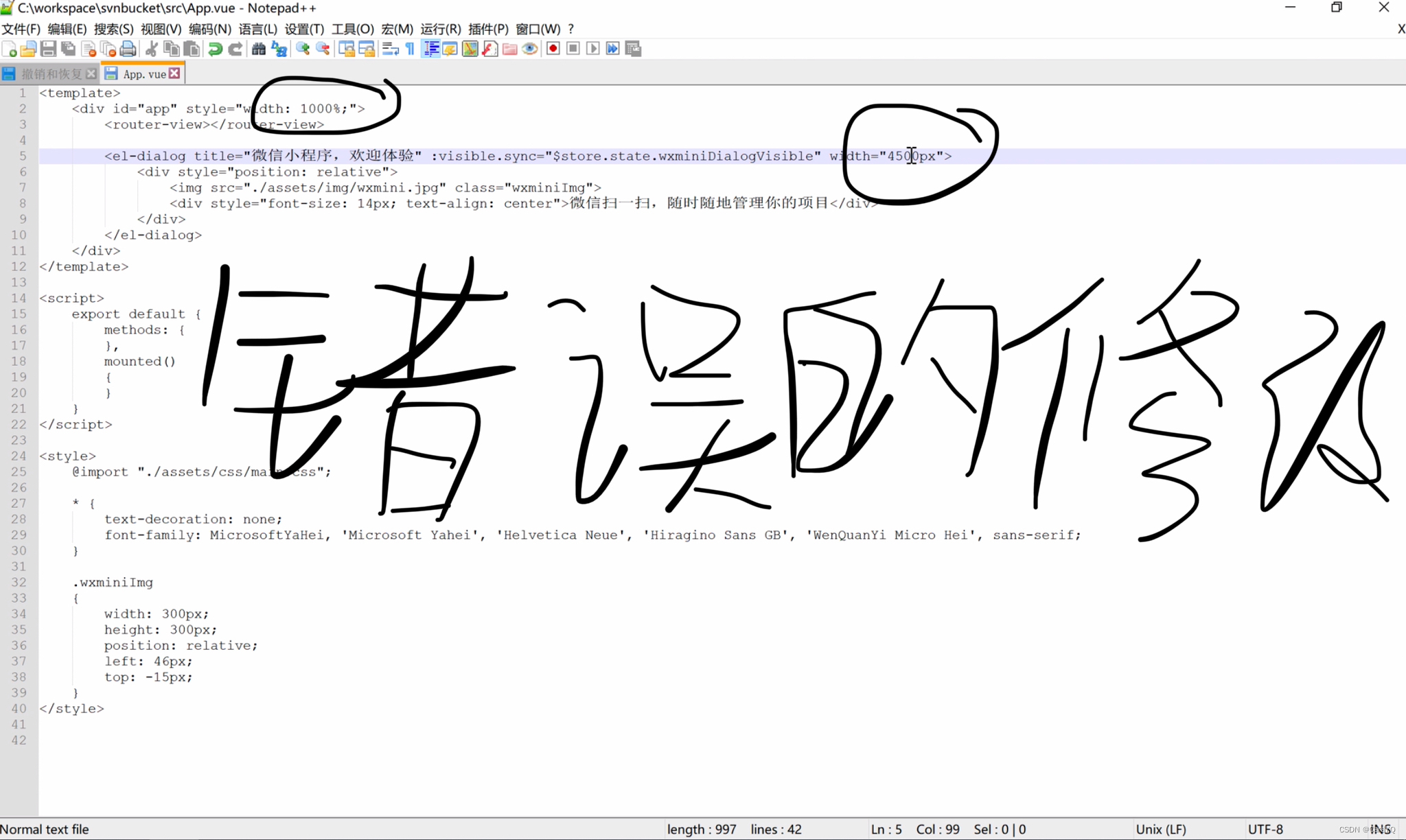The height and width of the screenshot is (840, 1406).
Task: Open Folder as Workspace icon
Action: pyautogui.click(x=510, y=49)
